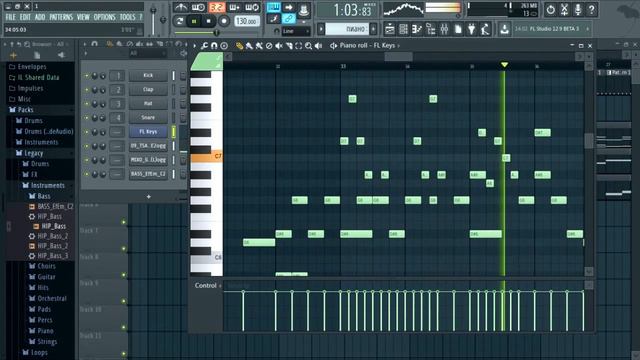Mute the FL Keys channel via green LED
This screenshot has height=360, width=640.
(x=87, y=132)
